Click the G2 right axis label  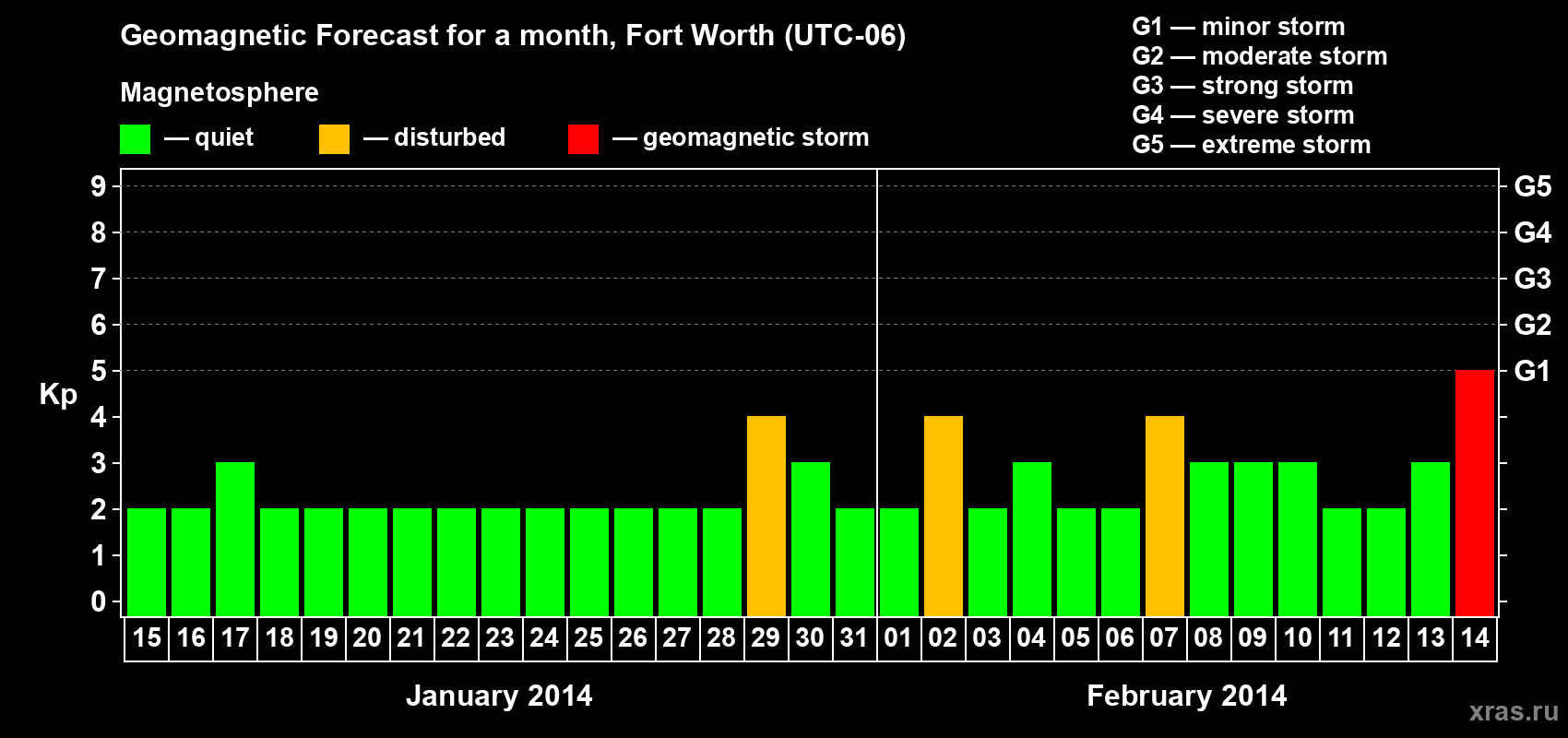click(1532, 325)
